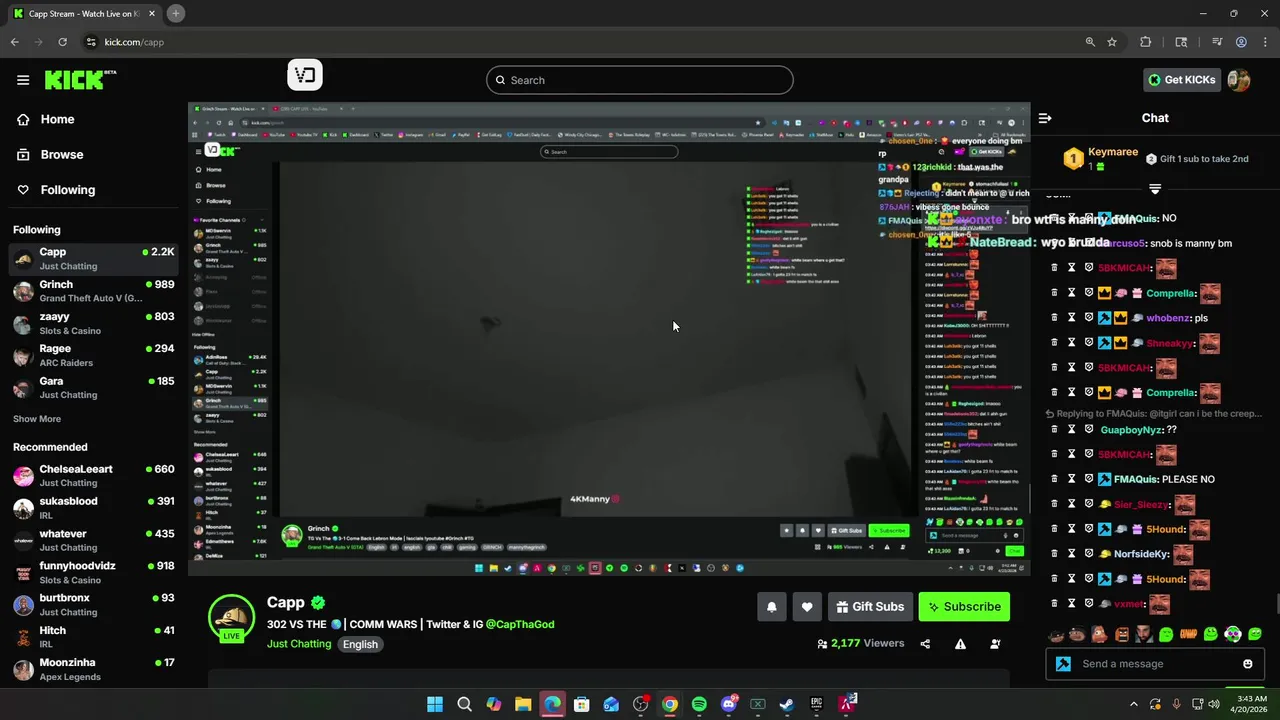1280x720 pixels.
Task: Open Chrome media controls icon
Action: [1217, 42]
